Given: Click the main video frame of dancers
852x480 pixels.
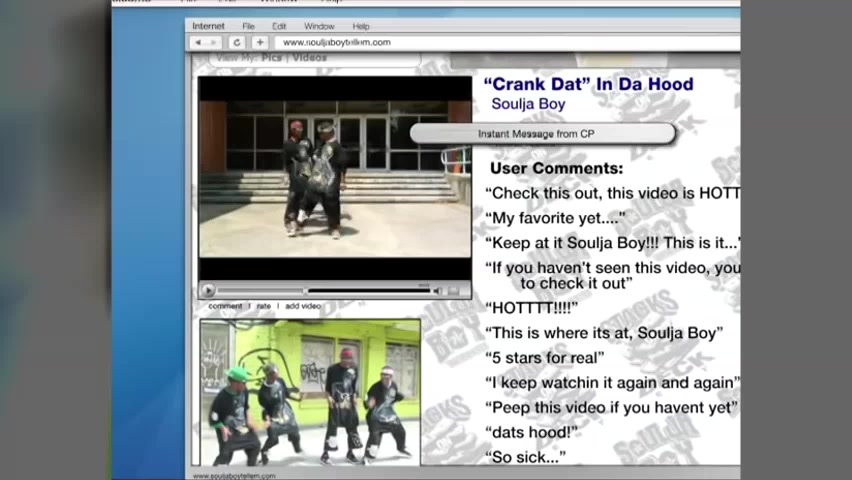Looking at the screenshot, I should [335, 178].
